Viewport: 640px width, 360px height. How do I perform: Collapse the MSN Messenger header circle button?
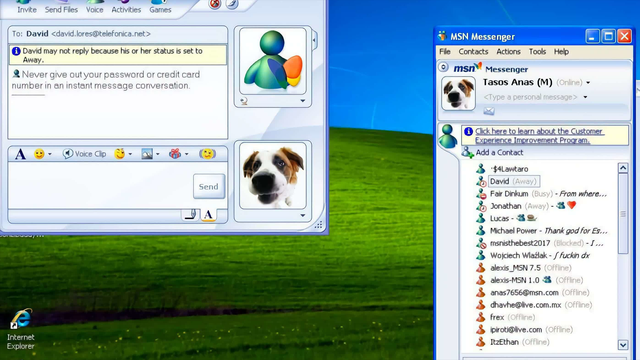[443, 67]
